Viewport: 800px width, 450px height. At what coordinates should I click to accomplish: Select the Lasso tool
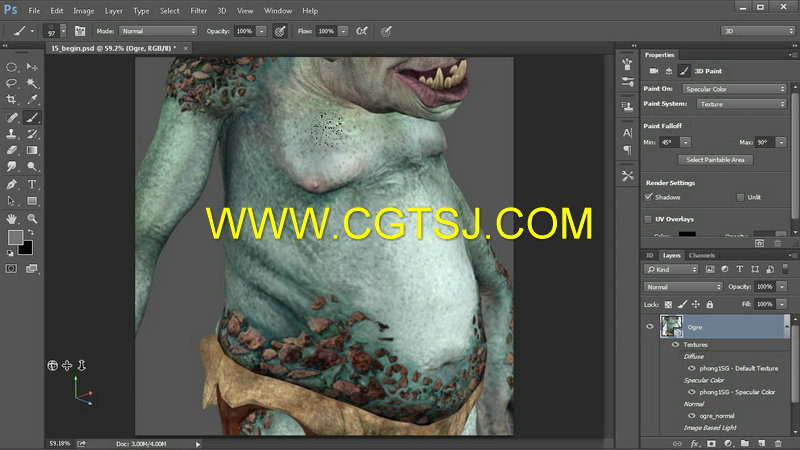pyautogui.click(x=11, y=83)
